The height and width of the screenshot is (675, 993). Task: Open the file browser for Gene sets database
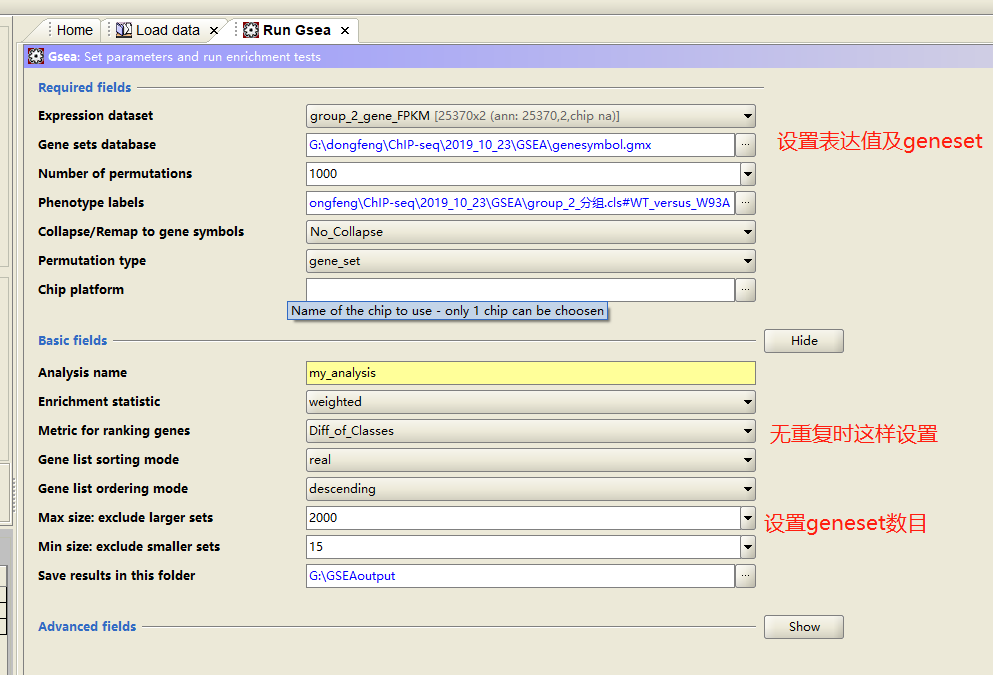pyautogui.click(x=745, y=145)
